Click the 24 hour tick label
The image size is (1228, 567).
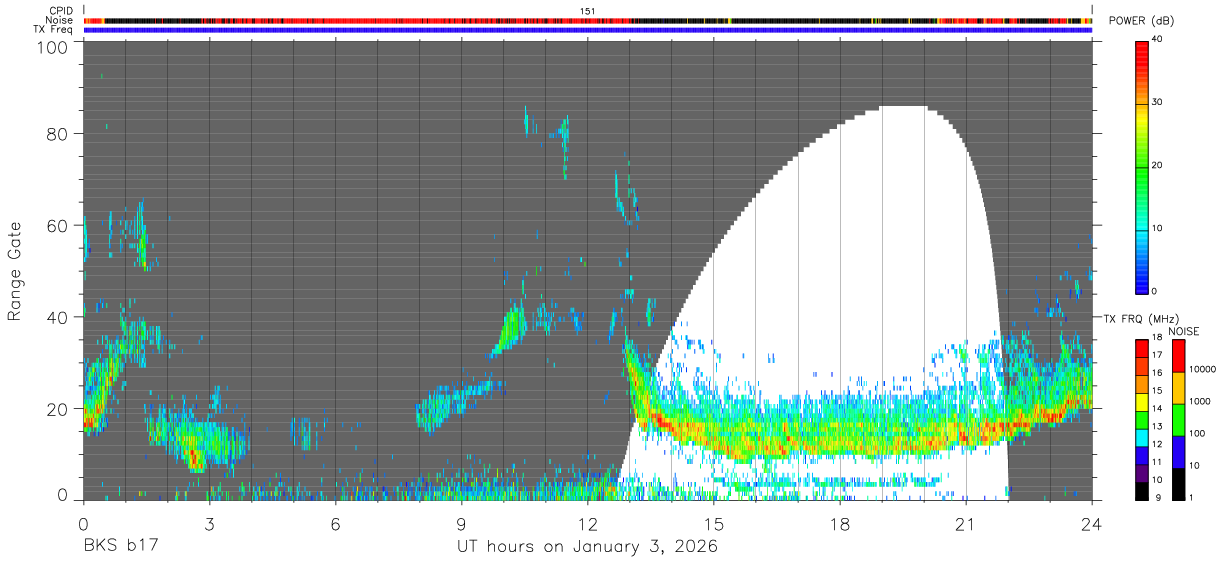point(1092,523)
